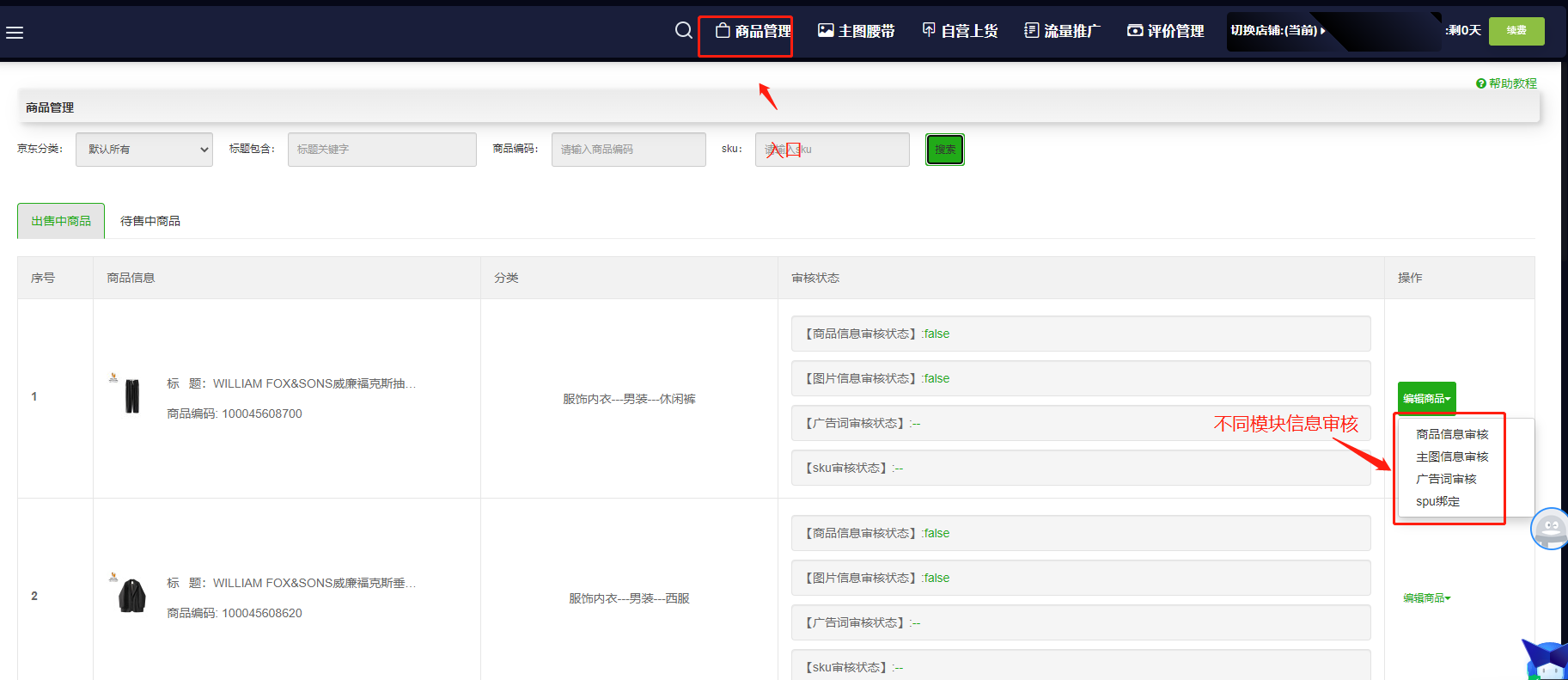Open the hamburger menu icon
Image resolution: width=1568 pixels, height=680 pixels.
point(15,33)
